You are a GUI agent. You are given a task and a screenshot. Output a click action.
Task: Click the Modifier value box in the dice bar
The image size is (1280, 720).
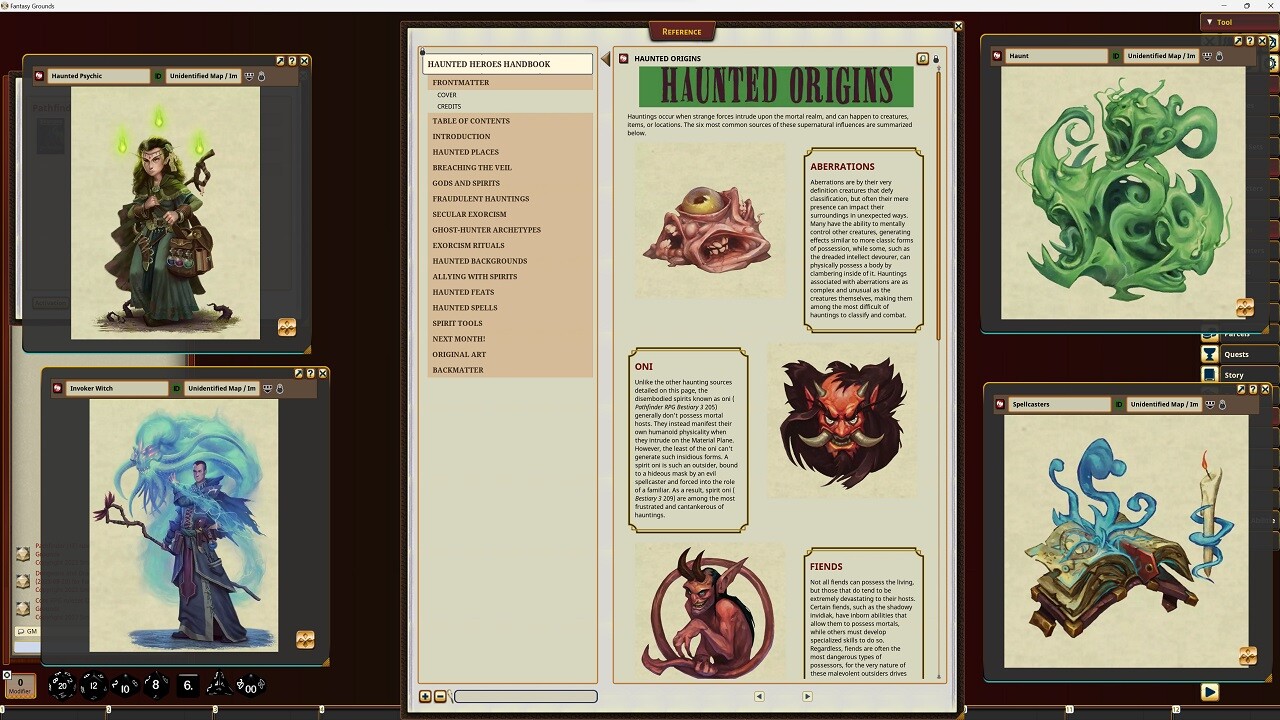click(19, 687)
